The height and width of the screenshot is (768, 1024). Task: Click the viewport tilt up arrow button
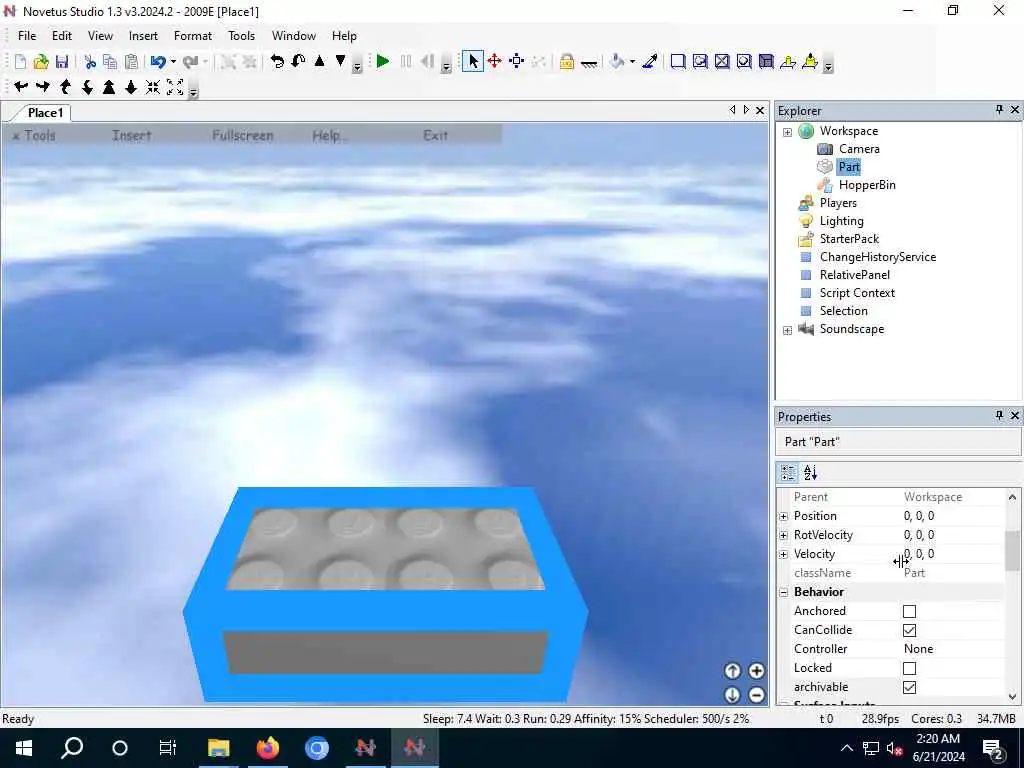[x=732, y=671]
